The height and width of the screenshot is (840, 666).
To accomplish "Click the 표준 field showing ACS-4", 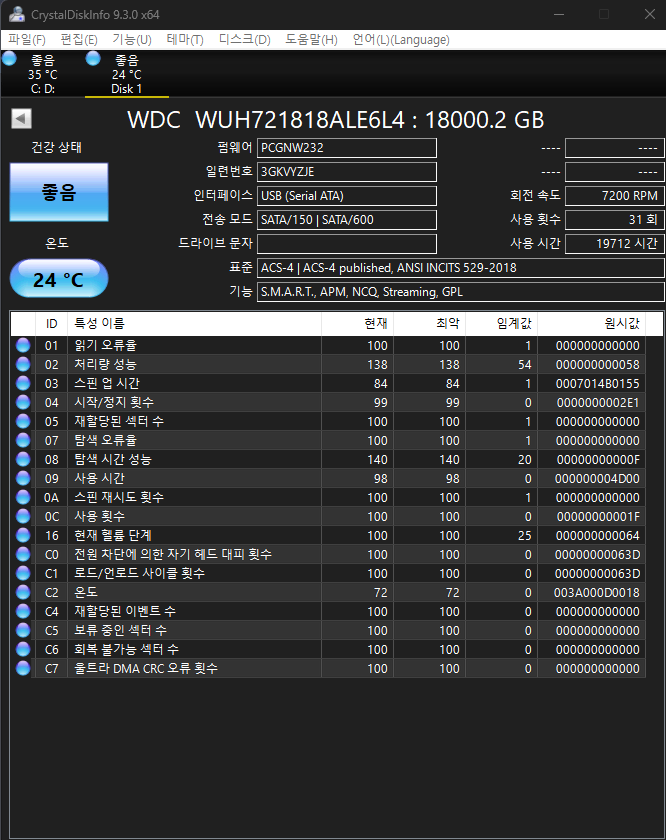I will pos(460,268).
